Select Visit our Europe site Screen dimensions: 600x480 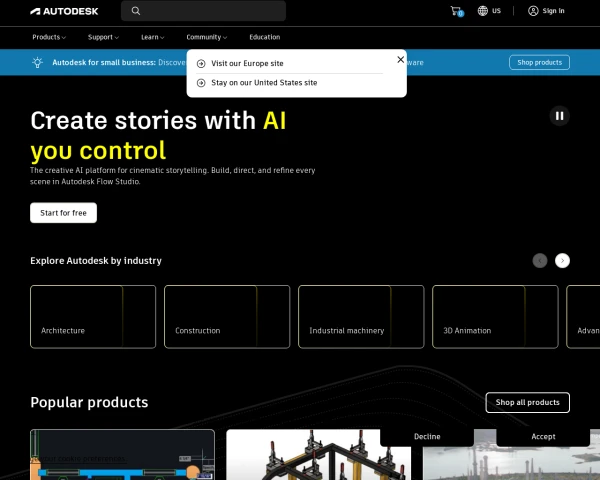click(247, 64)
